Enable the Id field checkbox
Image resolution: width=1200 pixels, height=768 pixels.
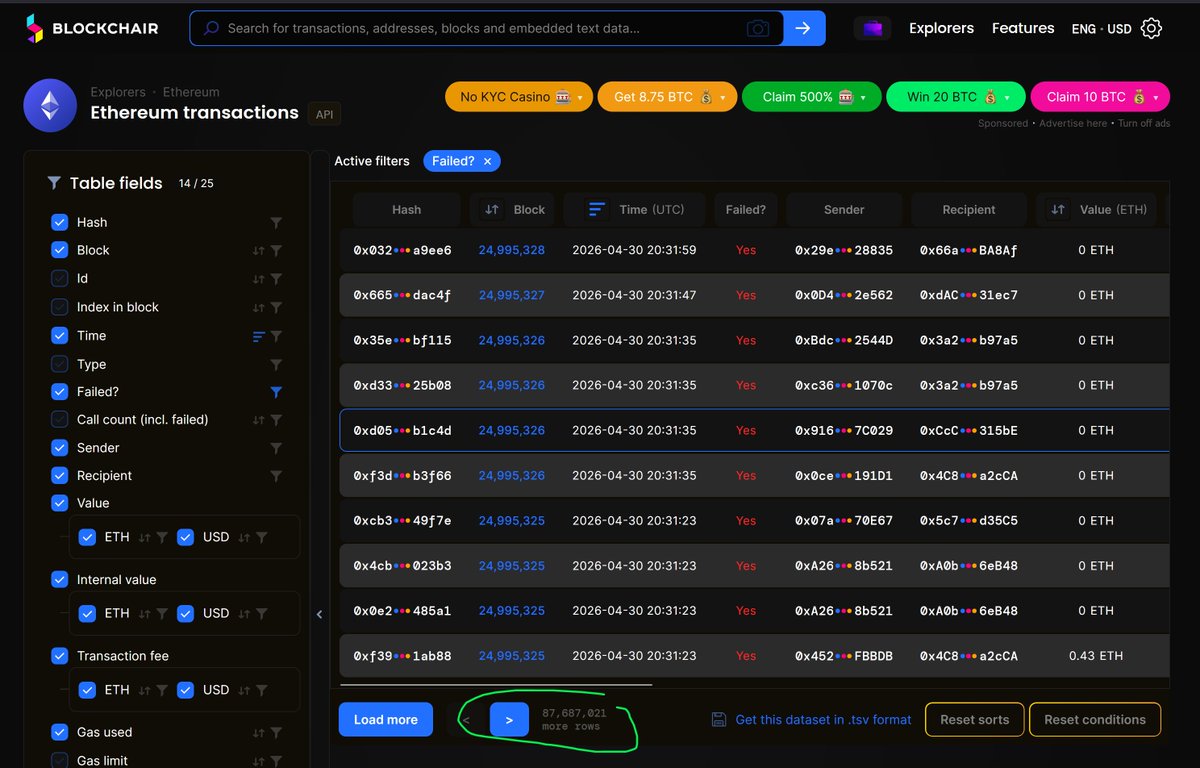pos(59,278)
